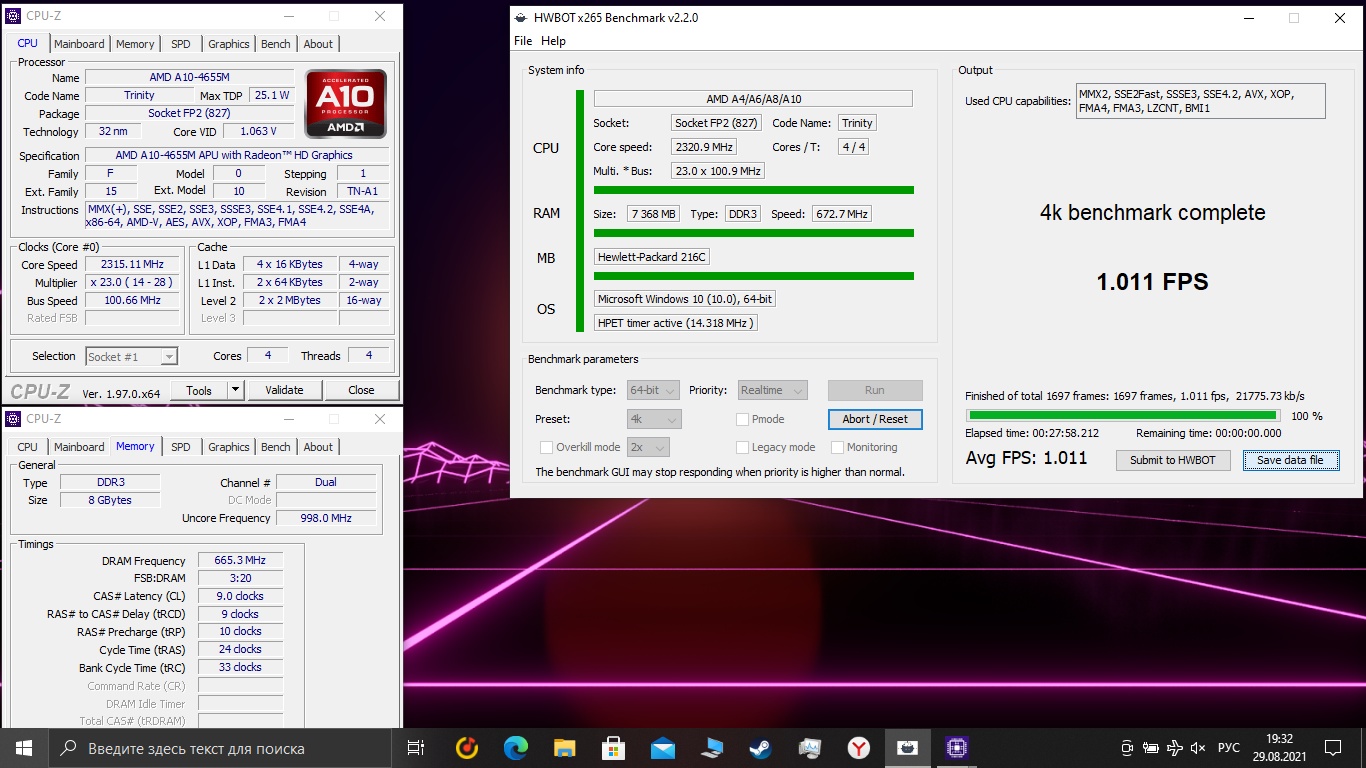
Task: Click Save data file button
Action: [1290, 460]
